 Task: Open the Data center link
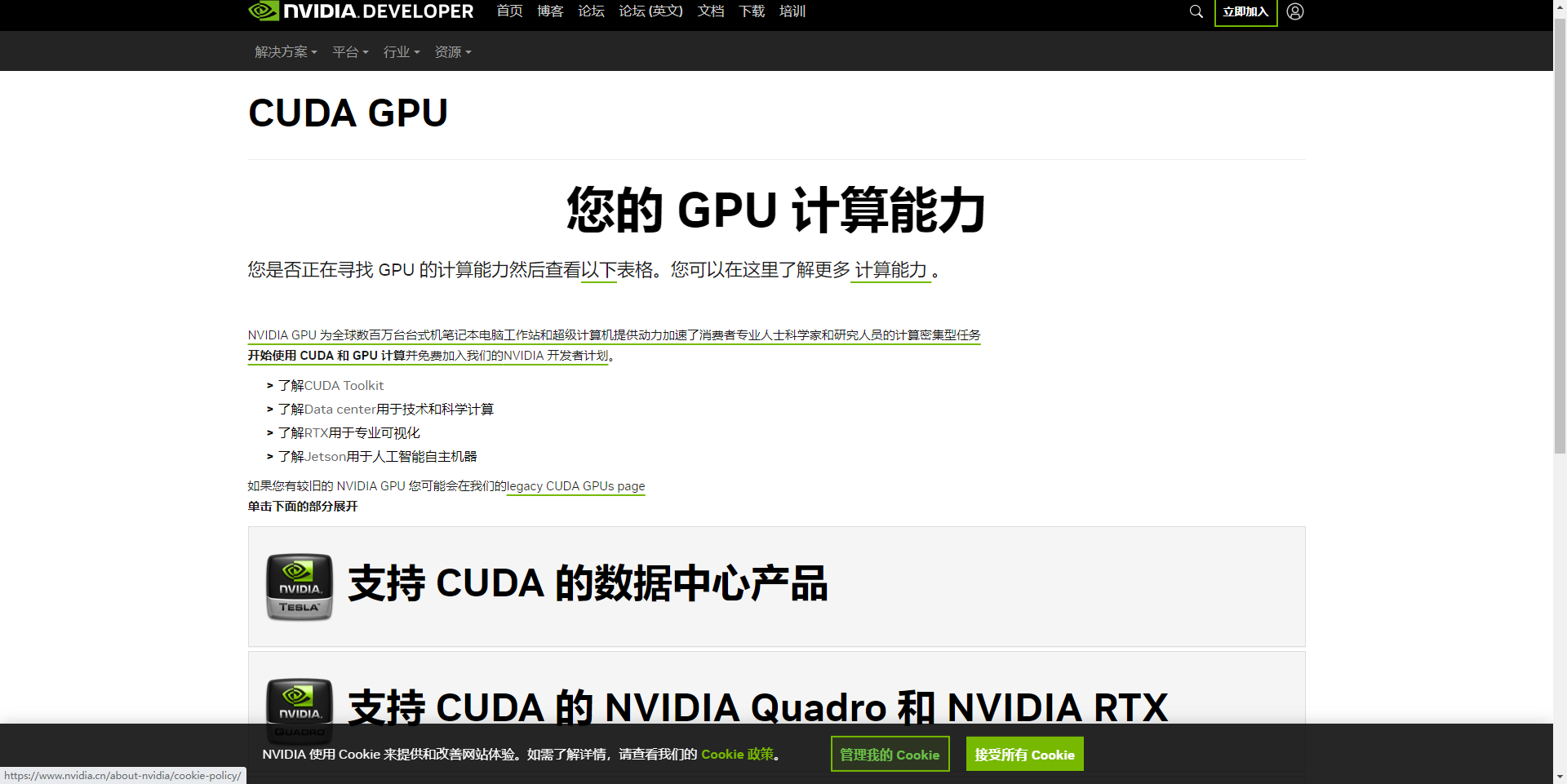[x=340, y=409]
